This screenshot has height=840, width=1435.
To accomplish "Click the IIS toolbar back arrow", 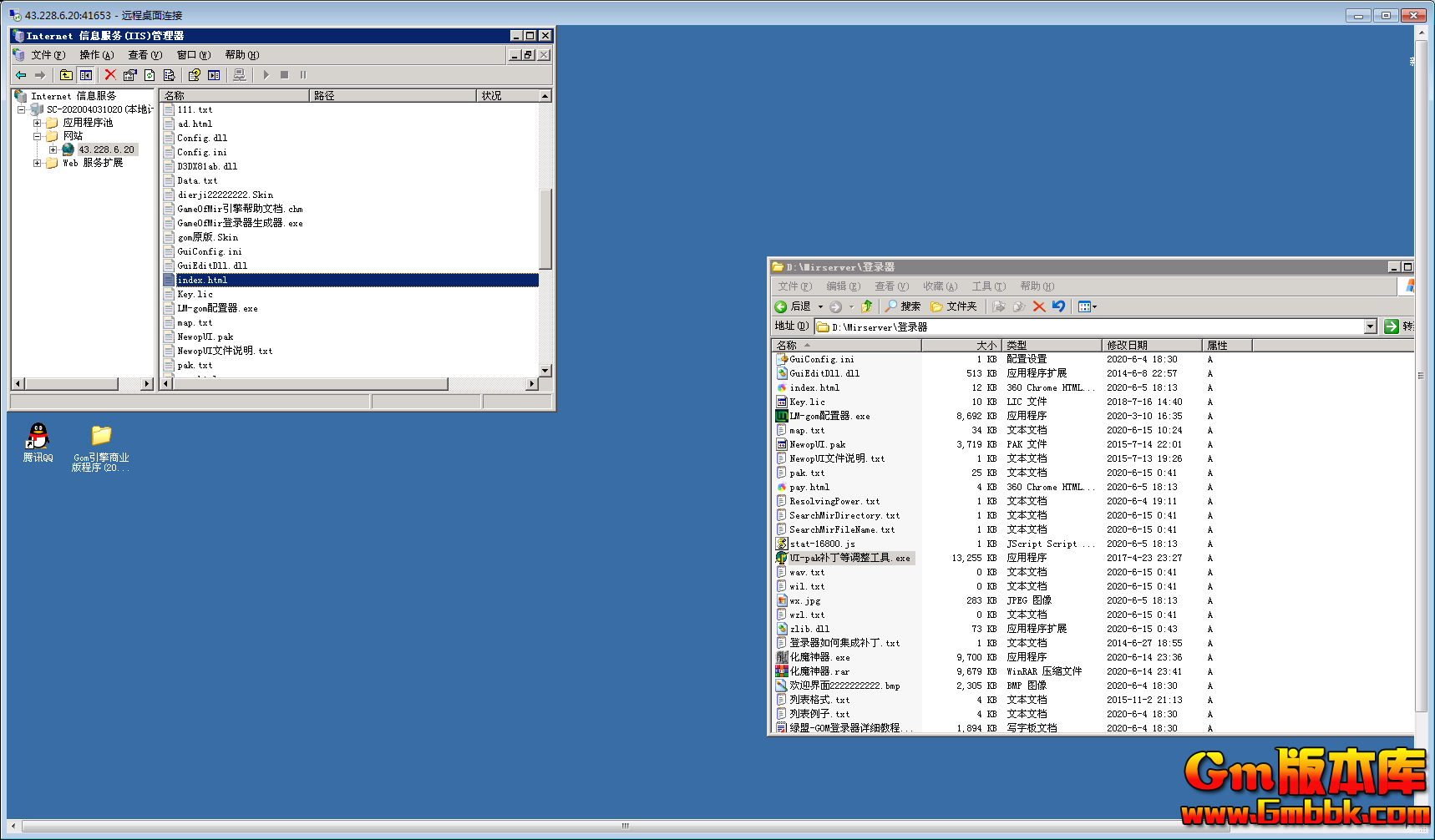I will coord(21,75).
